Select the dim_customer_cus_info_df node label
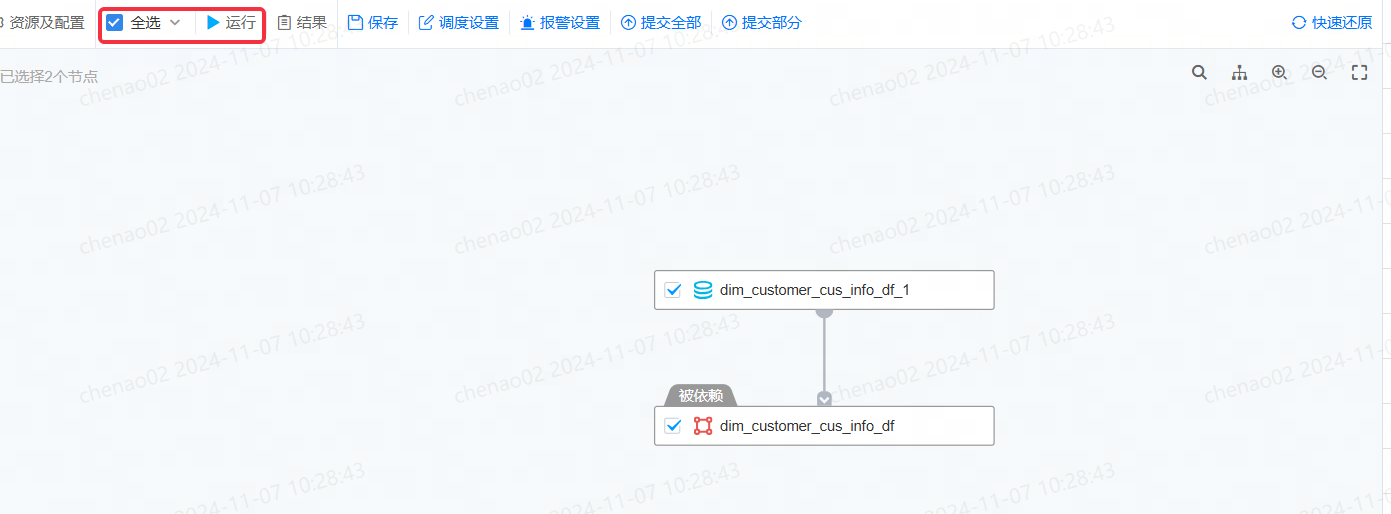 (807, 427)
